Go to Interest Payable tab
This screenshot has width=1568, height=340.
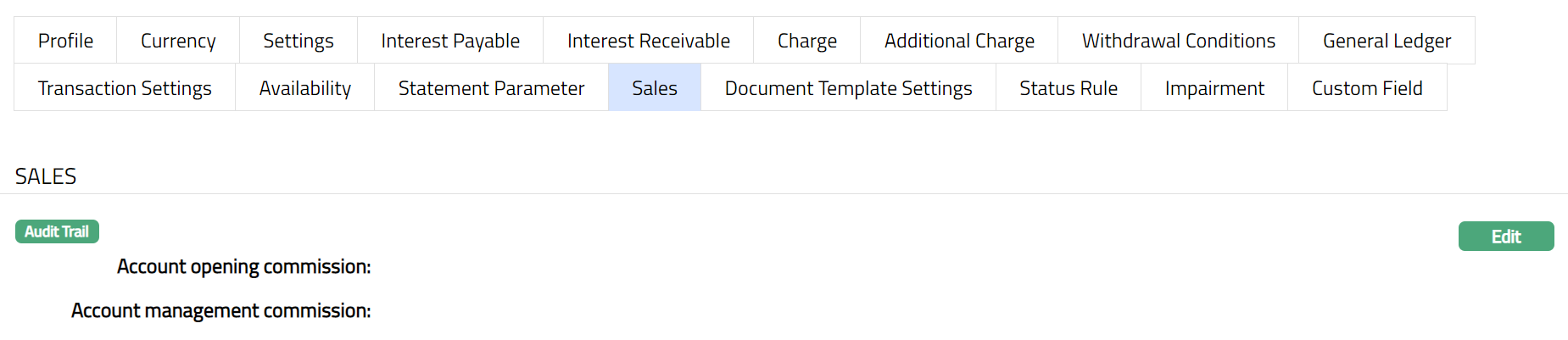[450, 41]
